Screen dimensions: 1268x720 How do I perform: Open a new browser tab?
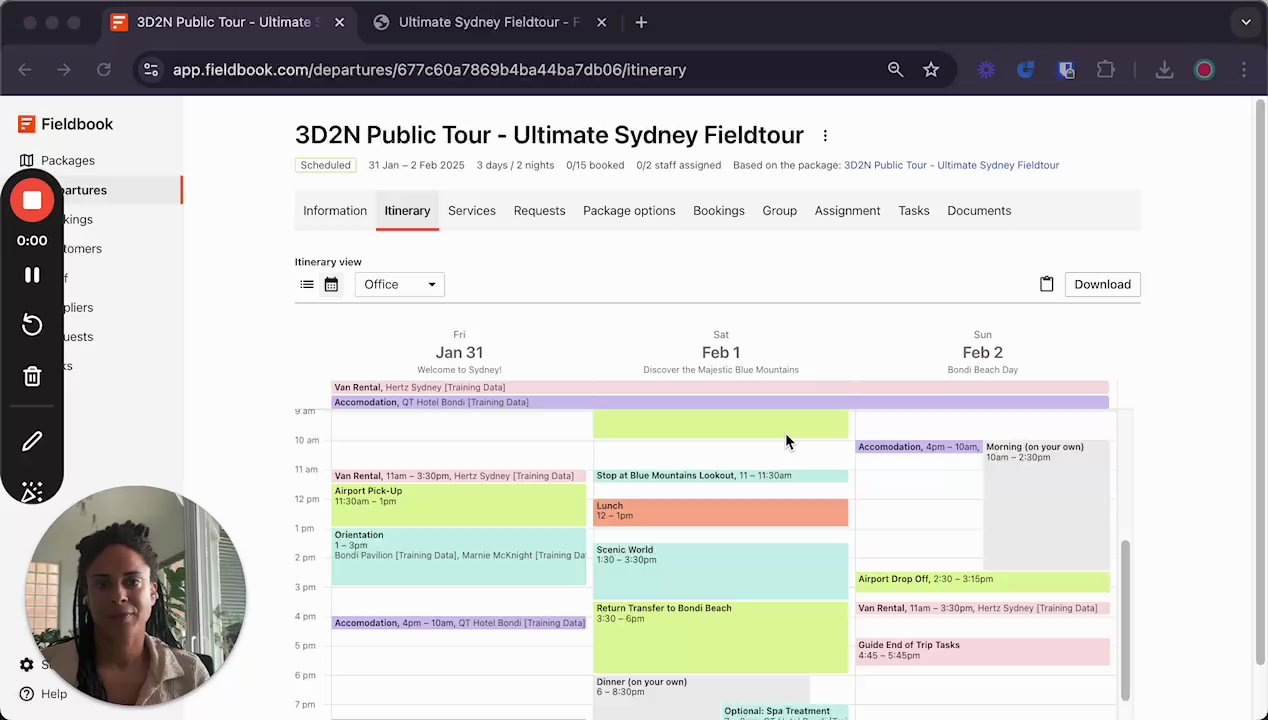tap(641, 22)
